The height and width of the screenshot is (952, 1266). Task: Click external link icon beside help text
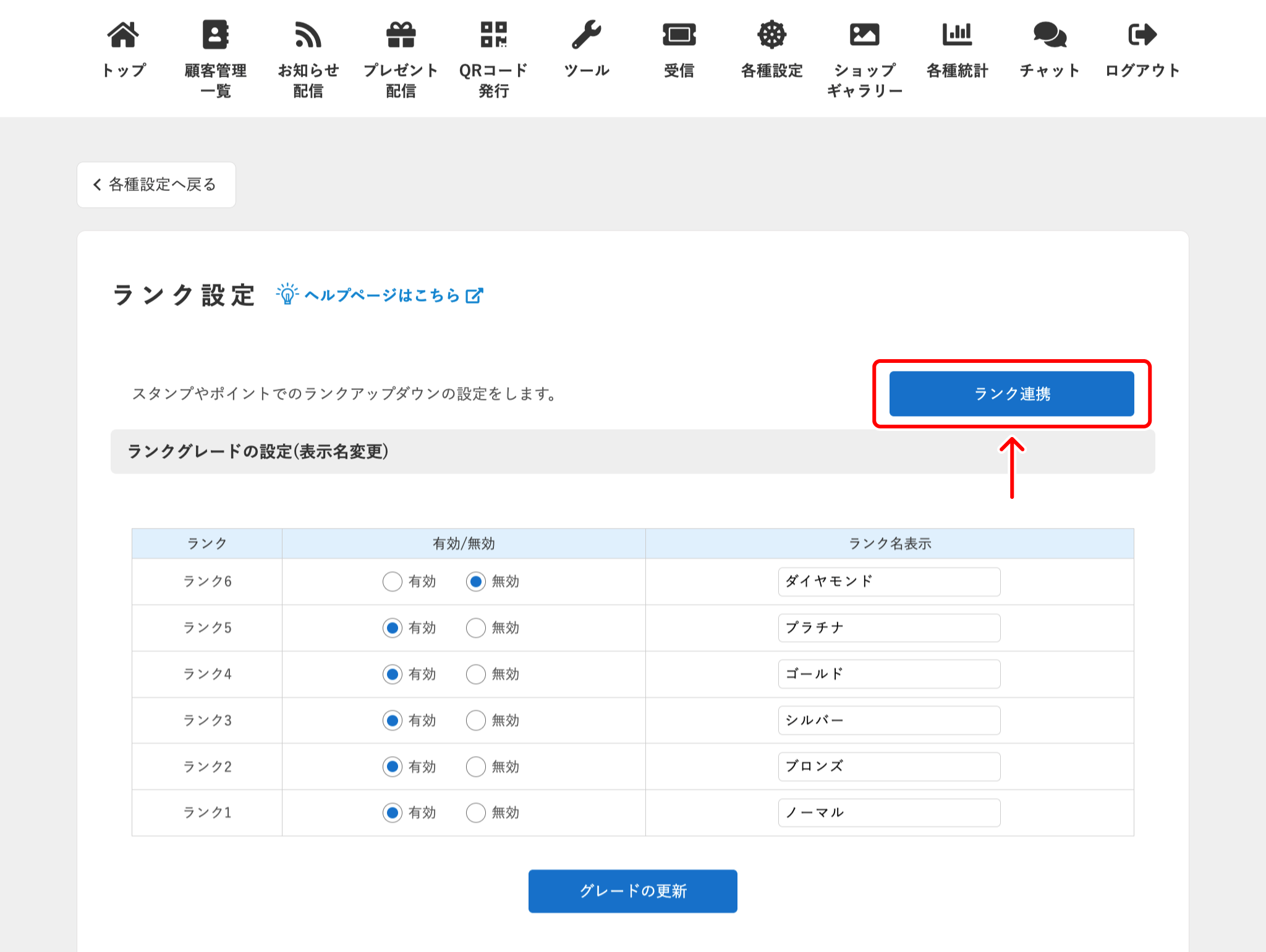474,295
